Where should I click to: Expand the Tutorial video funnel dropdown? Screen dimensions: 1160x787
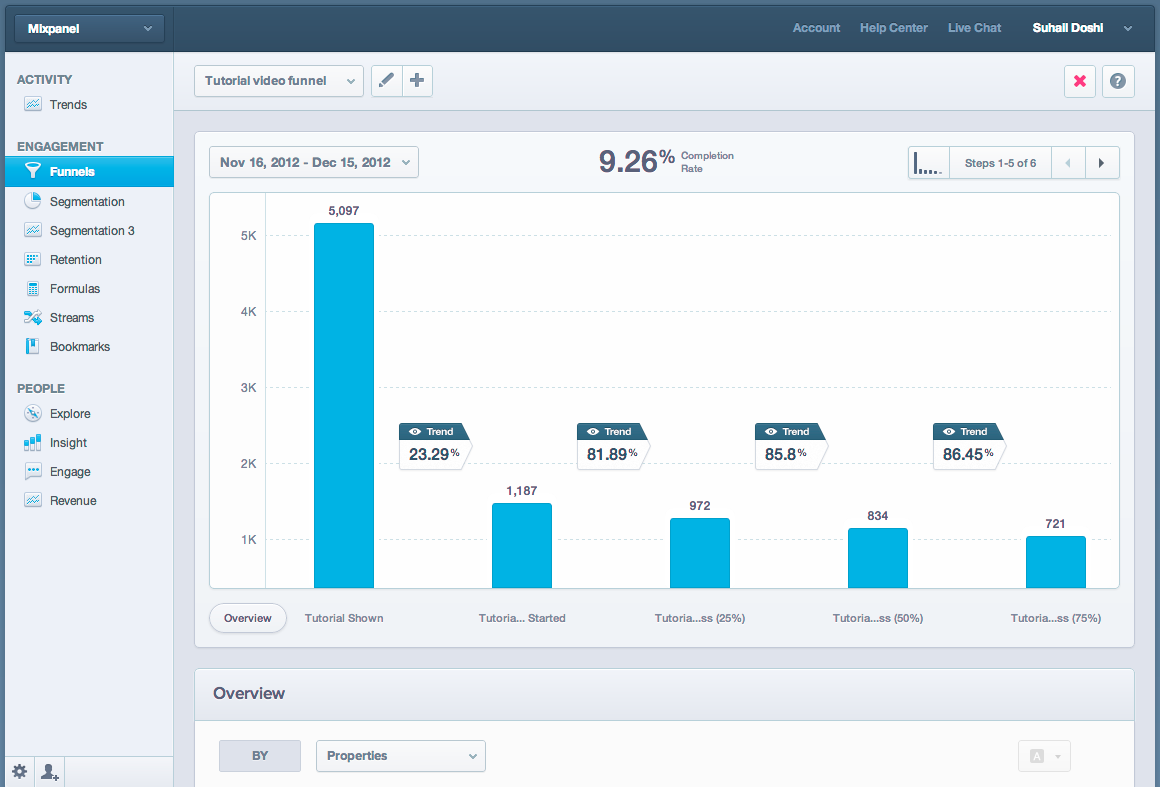click(x=279, y=81)
